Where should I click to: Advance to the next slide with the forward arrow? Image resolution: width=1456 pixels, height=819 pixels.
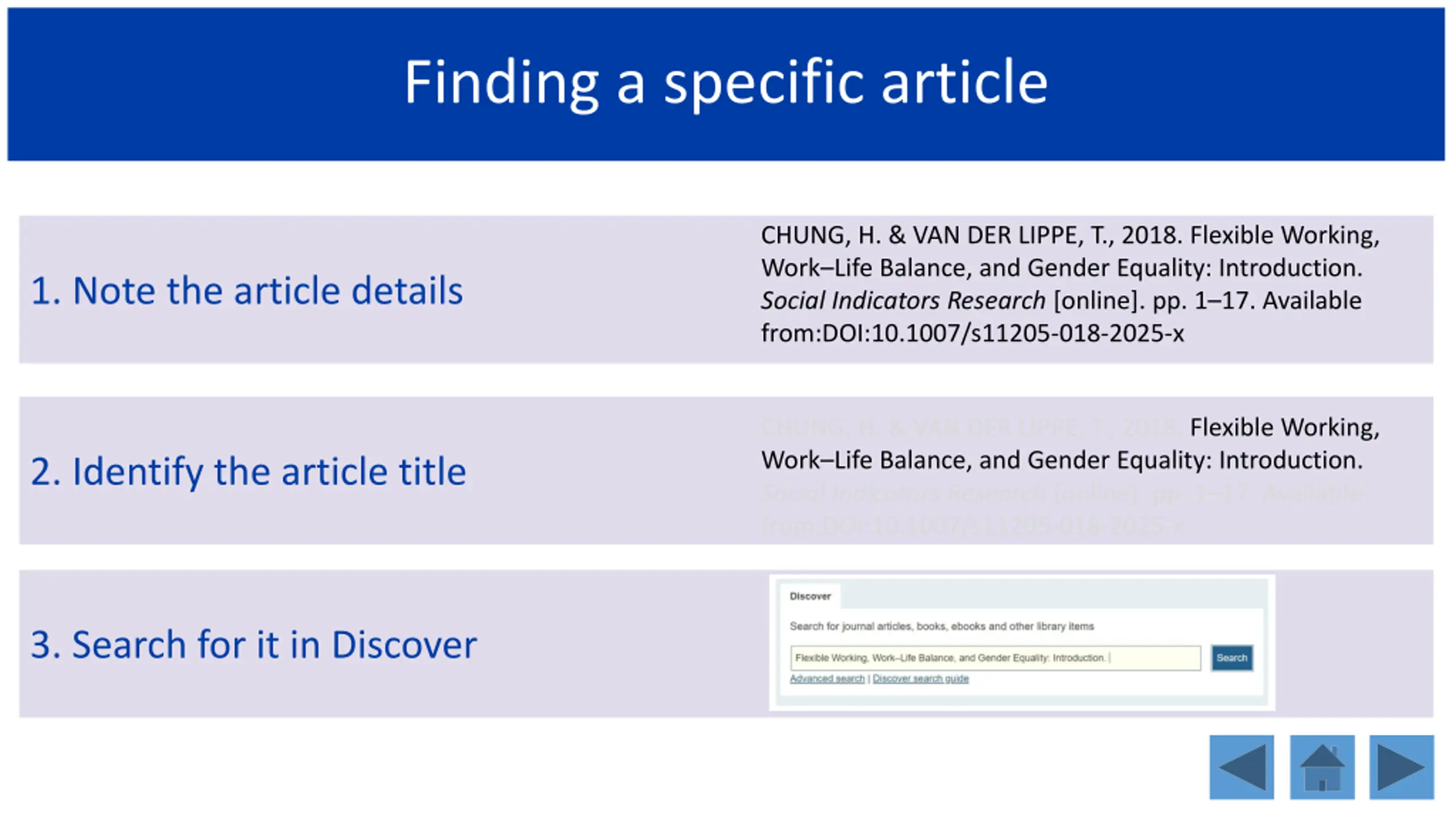1401,767
